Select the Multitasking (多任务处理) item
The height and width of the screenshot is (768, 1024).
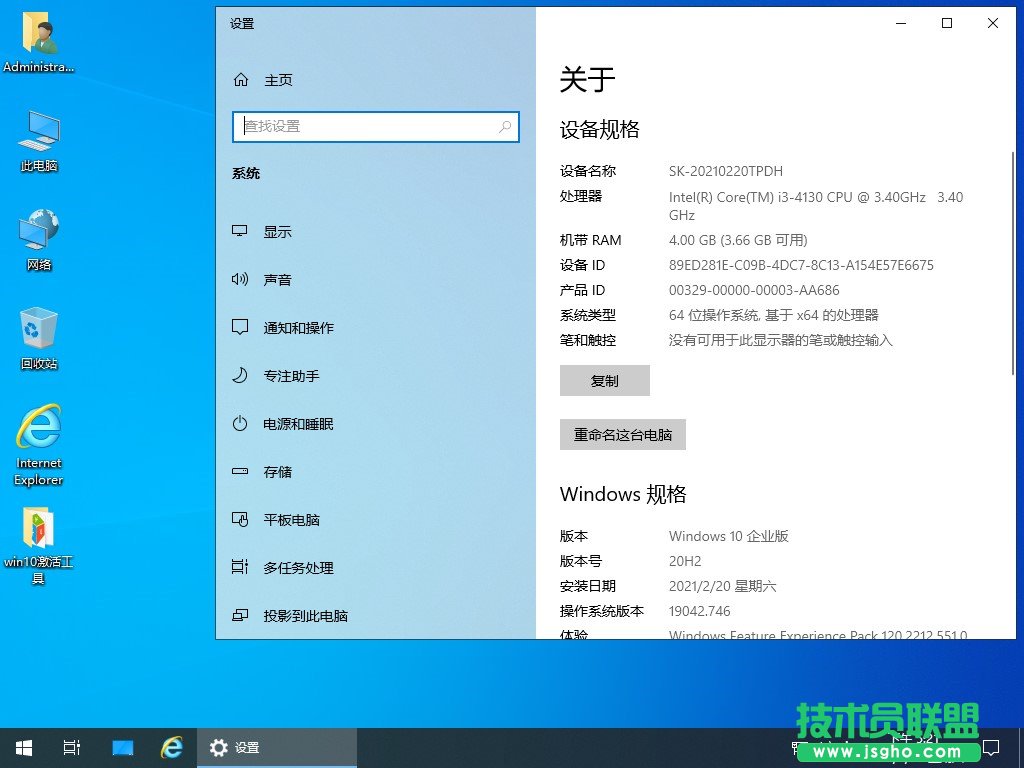click(298, 568)
